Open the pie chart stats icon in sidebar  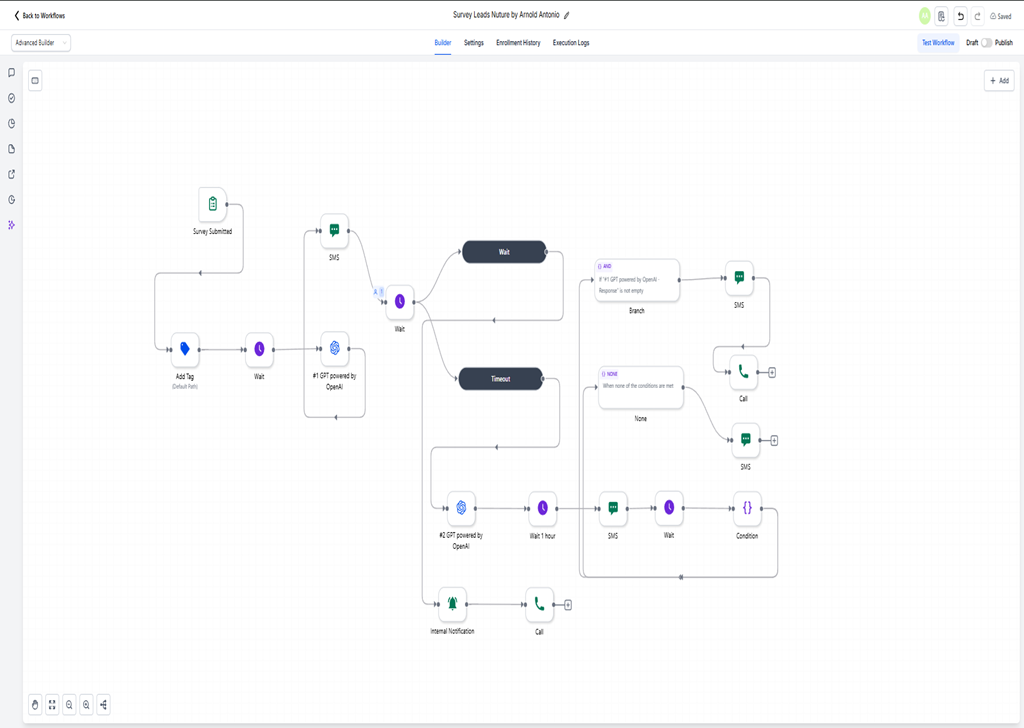pos(11,123)
